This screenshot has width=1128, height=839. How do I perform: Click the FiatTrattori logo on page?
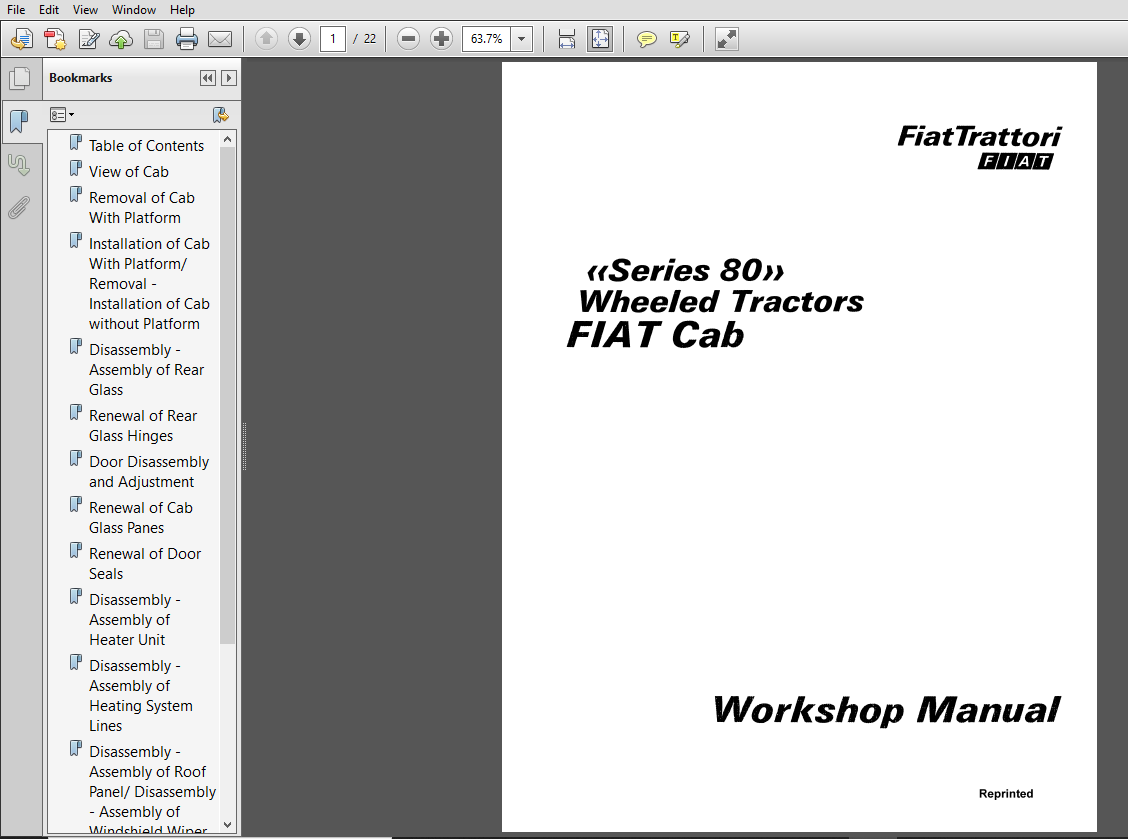tap(980, 146)
